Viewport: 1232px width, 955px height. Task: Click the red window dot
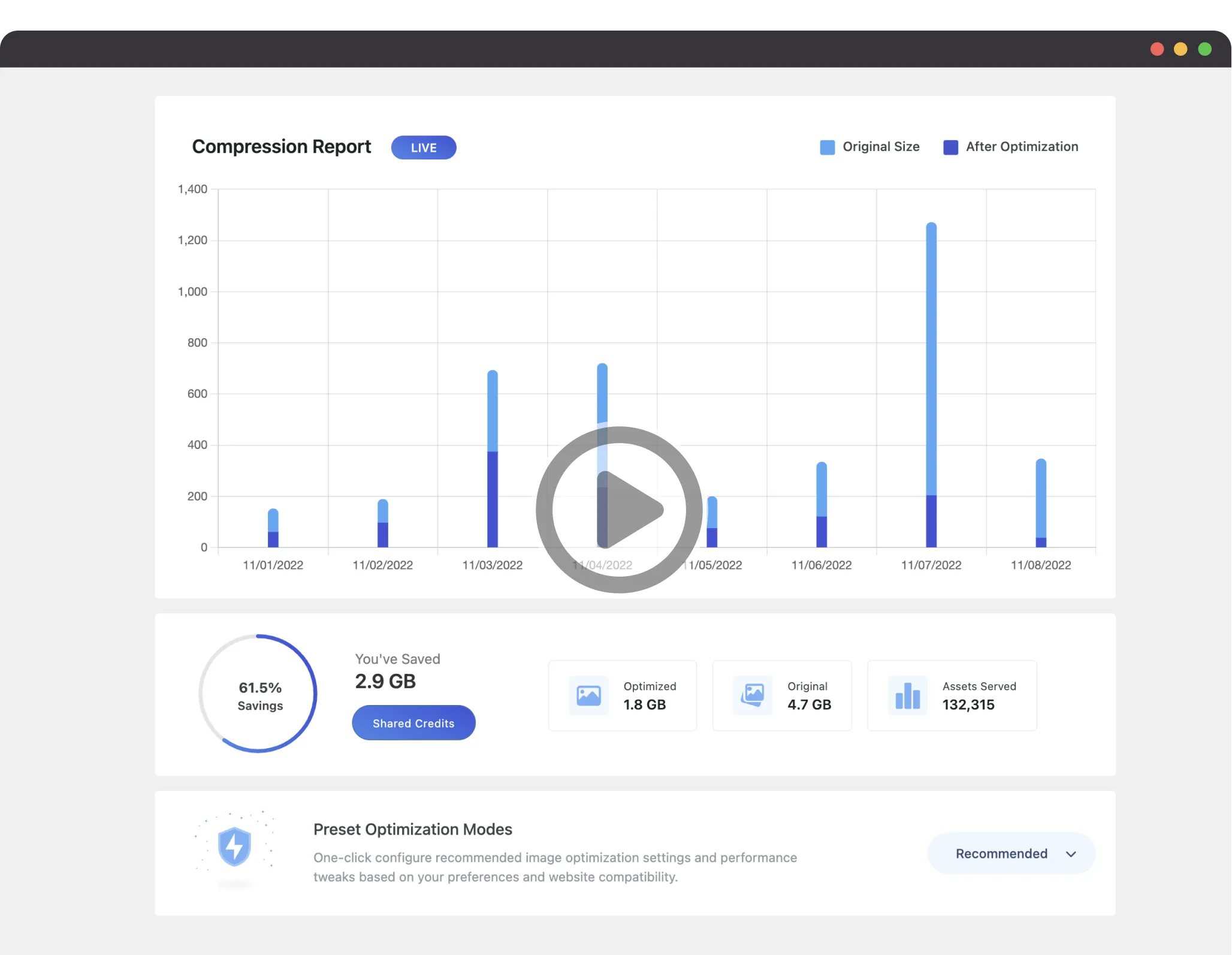[1157, 49]
